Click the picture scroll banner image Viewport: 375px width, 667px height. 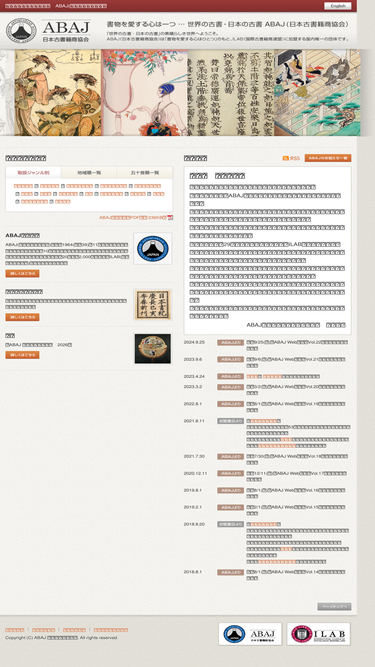coord(317,93)
